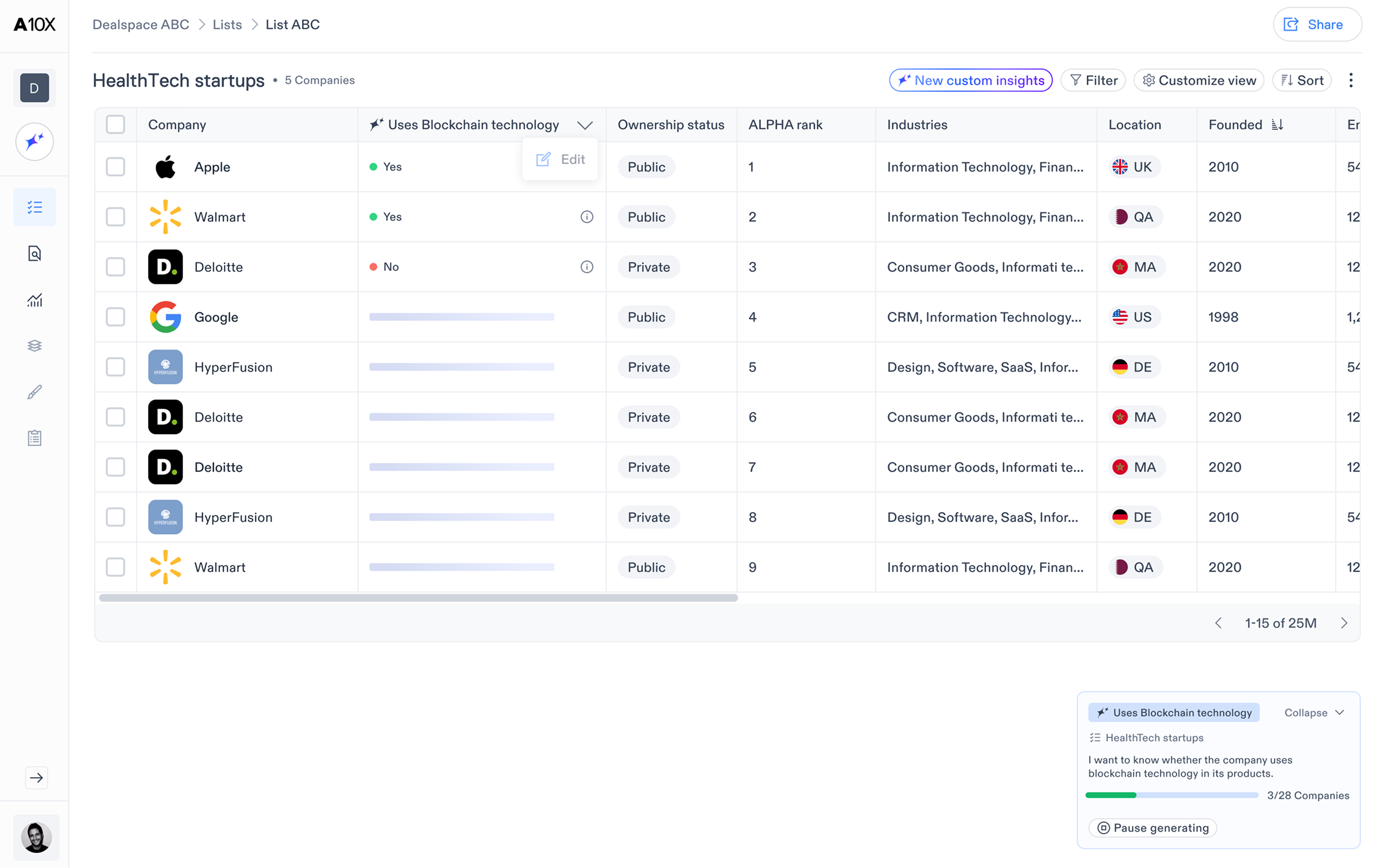Open the analytics chart icon in sidebar
Screen dimensions: 1386x868
[x=34, y=300]
